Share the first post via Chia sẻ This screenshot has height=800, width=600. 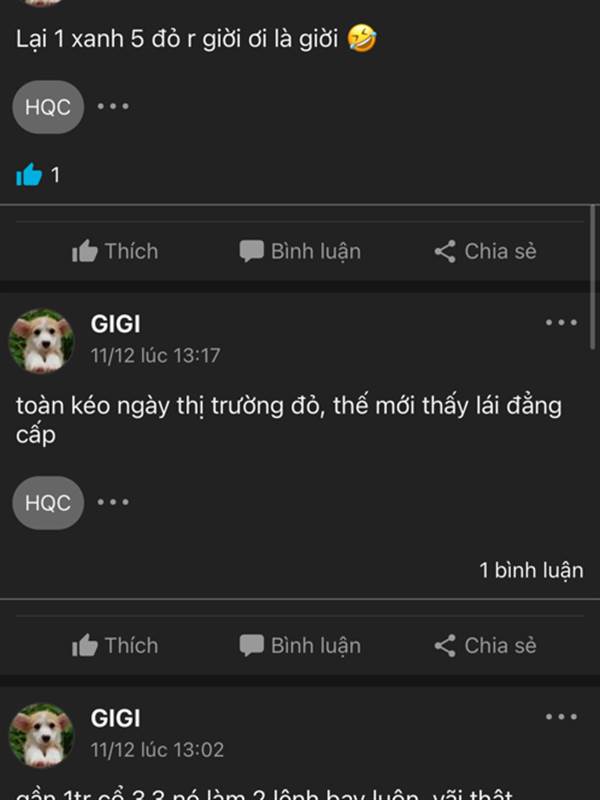pyautogui.click(x=485, y=251)
